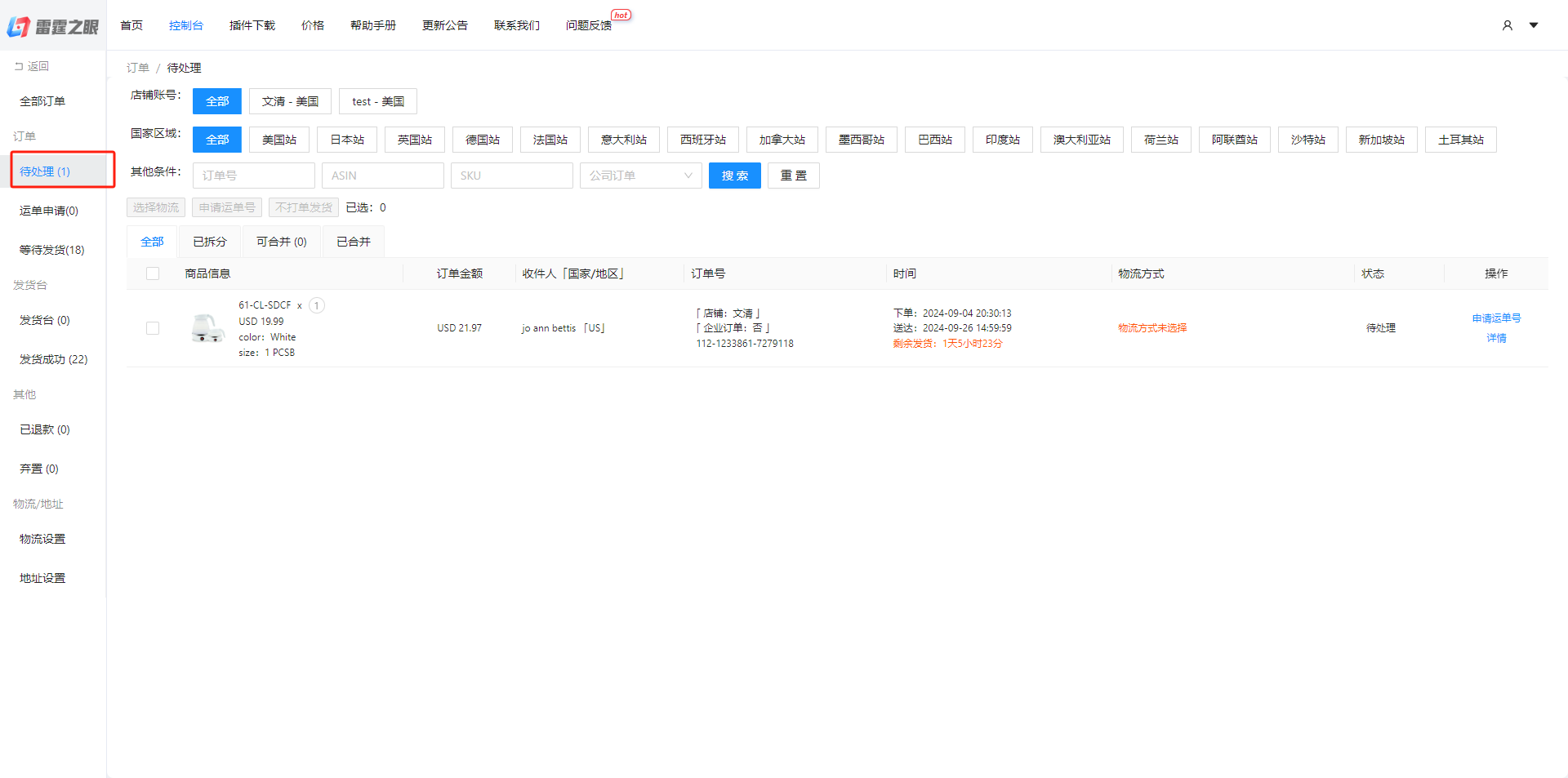Check the checkbox for order 112-1233861-7279118
The width and height of the screenshot is (1568, 778).
click(153, 327)
